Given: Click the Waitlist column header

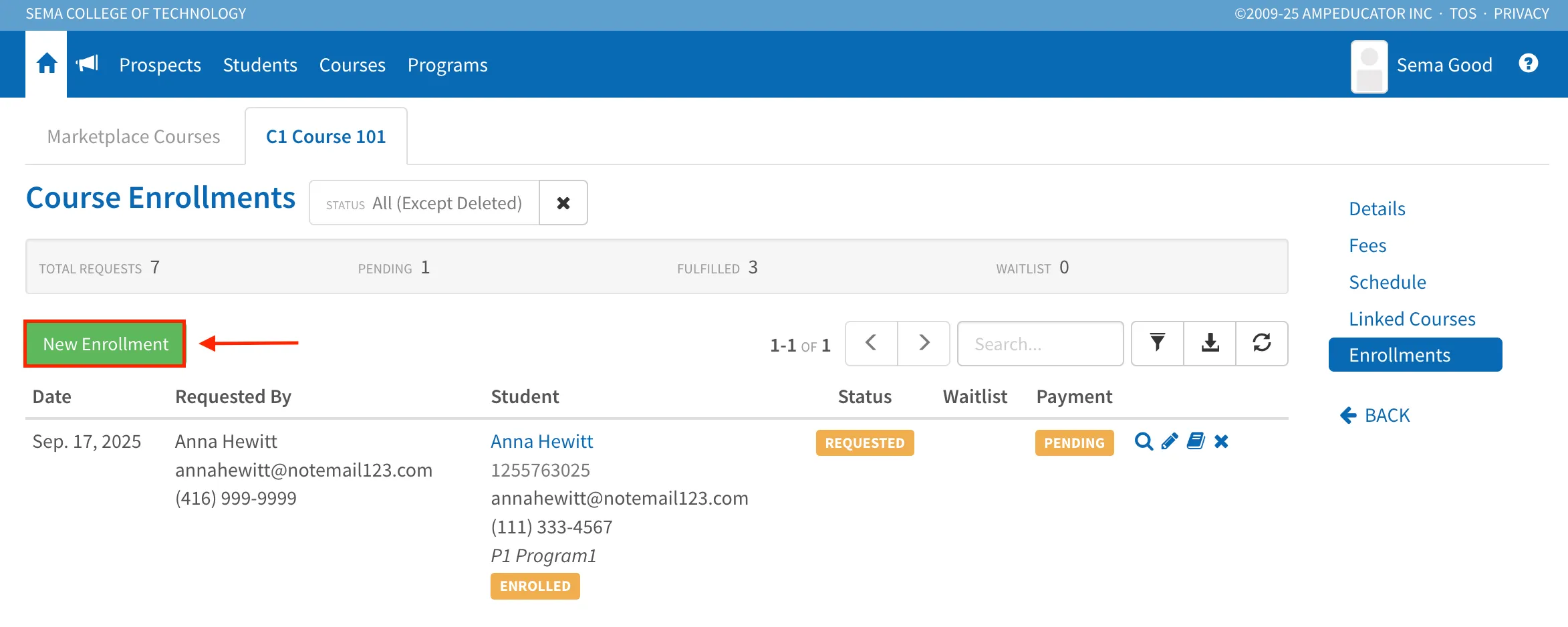Looking at the screenshot, I should point(975,396).
